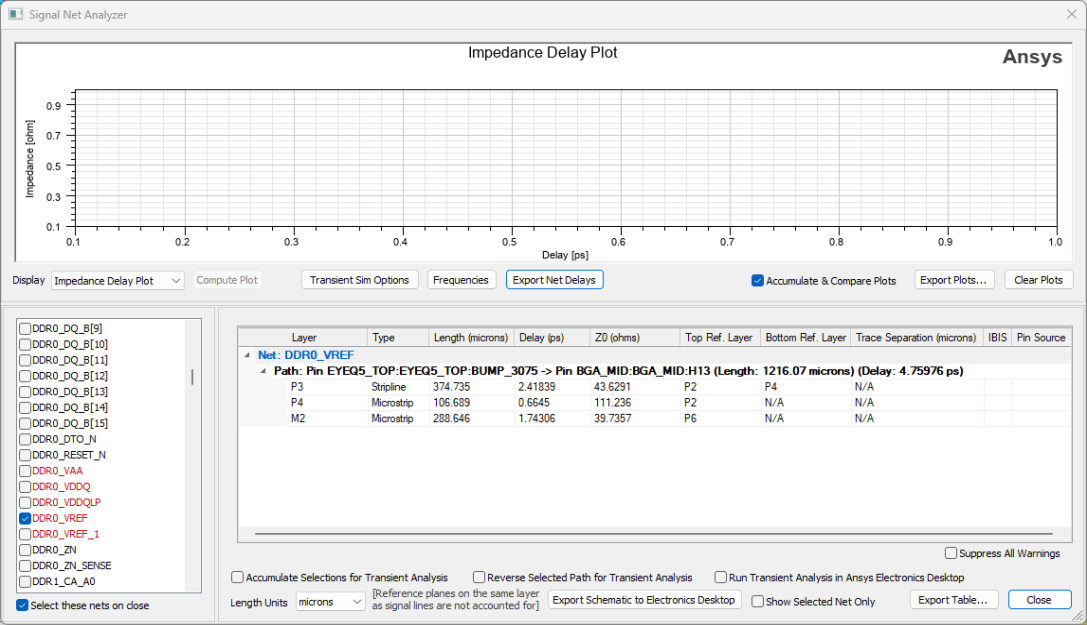
Task: Click the Signal Net Analyzer title bar icon
Action: pos(14,14)
